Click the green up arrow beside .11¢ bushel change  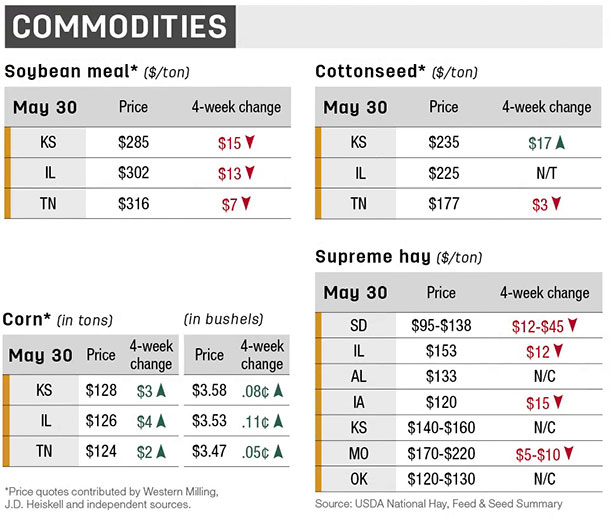pos(278,421)
